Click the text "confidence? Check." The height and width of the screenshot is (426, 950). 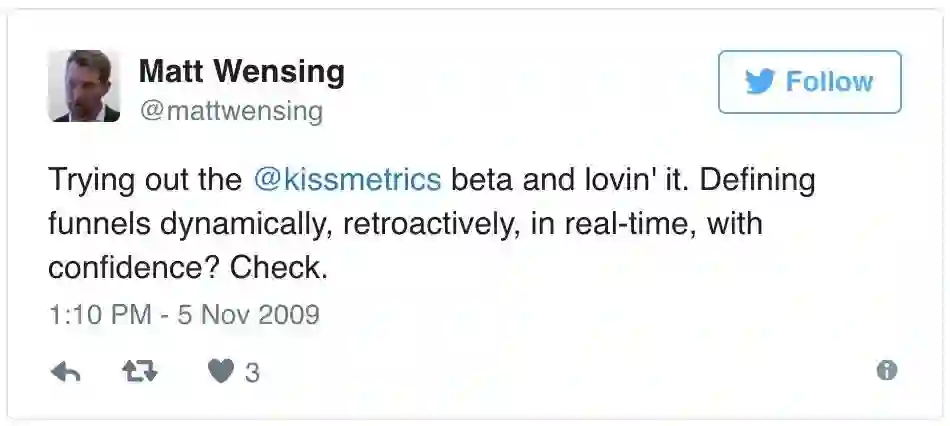[187, 268]
